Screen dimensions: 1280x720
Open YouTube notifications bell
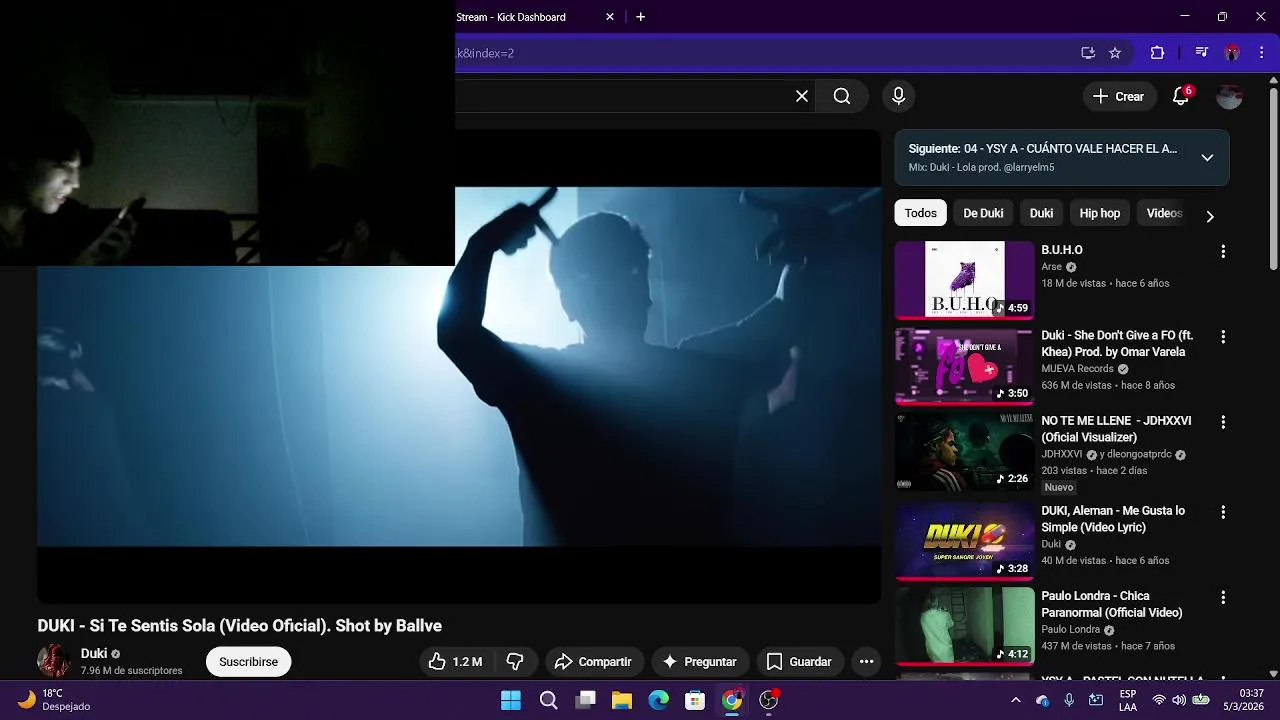coord(1181,96)
